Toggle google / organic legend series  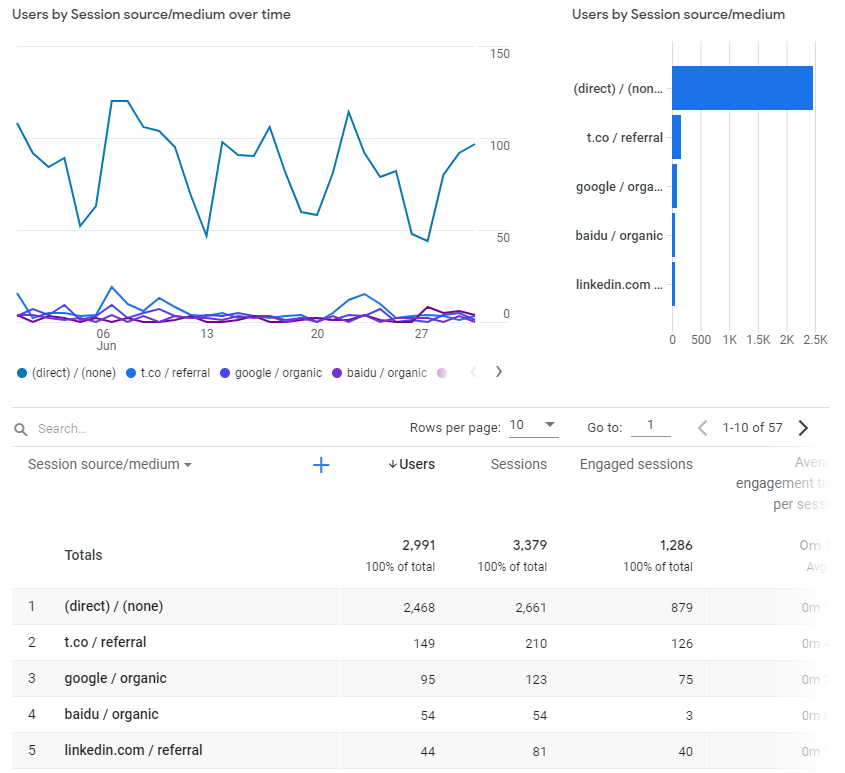pyautogui.click(x=271, y=373)
